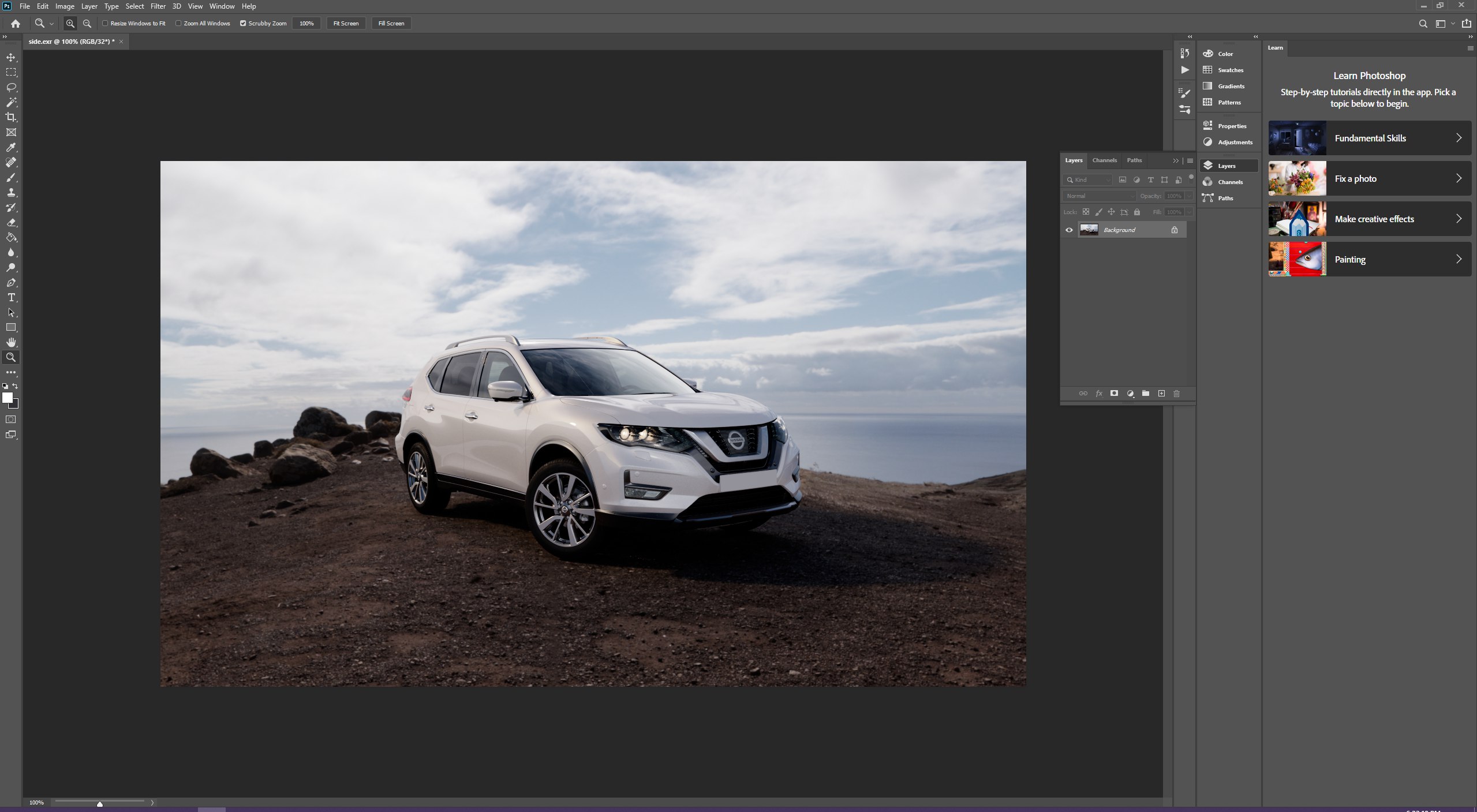Open the Opacity value dropdown

[x=1189, y=196]
